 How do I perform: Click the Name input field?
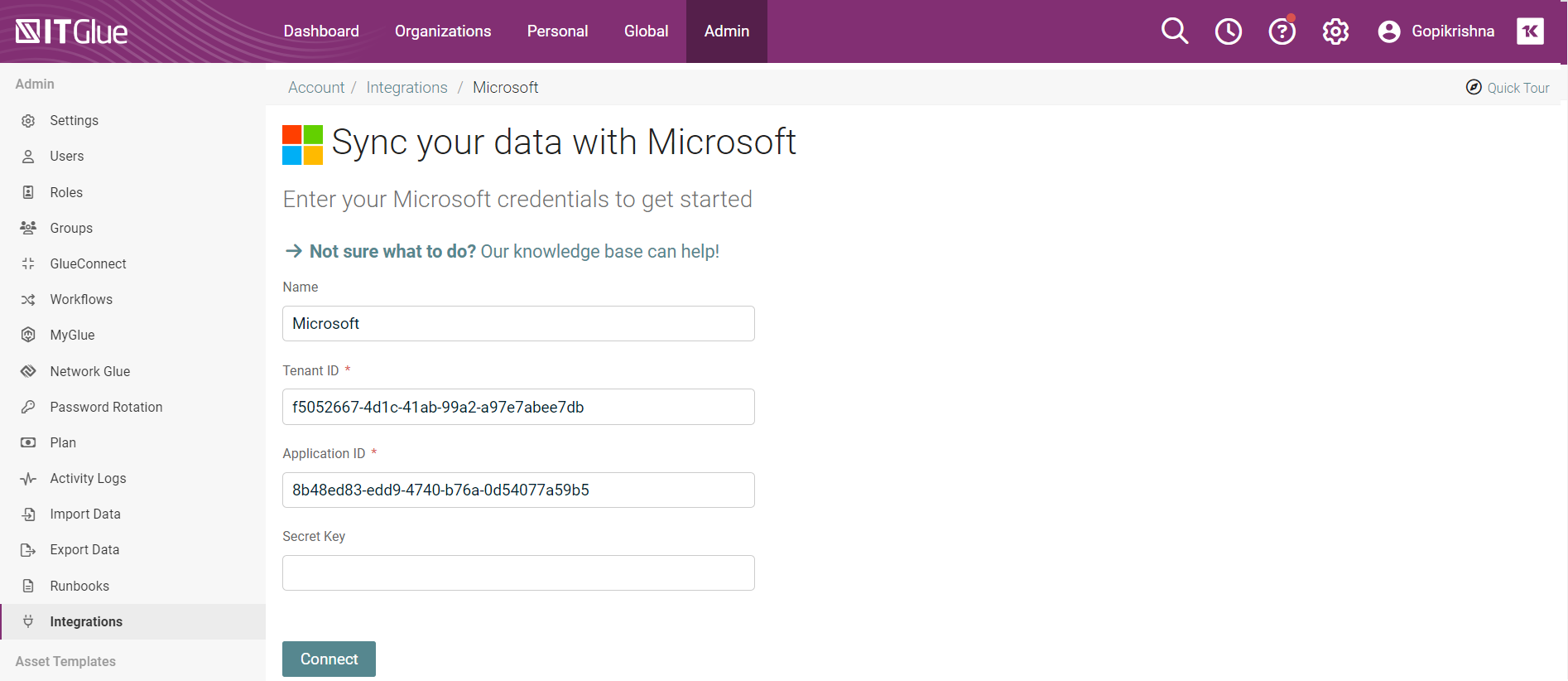coord(518,323)
